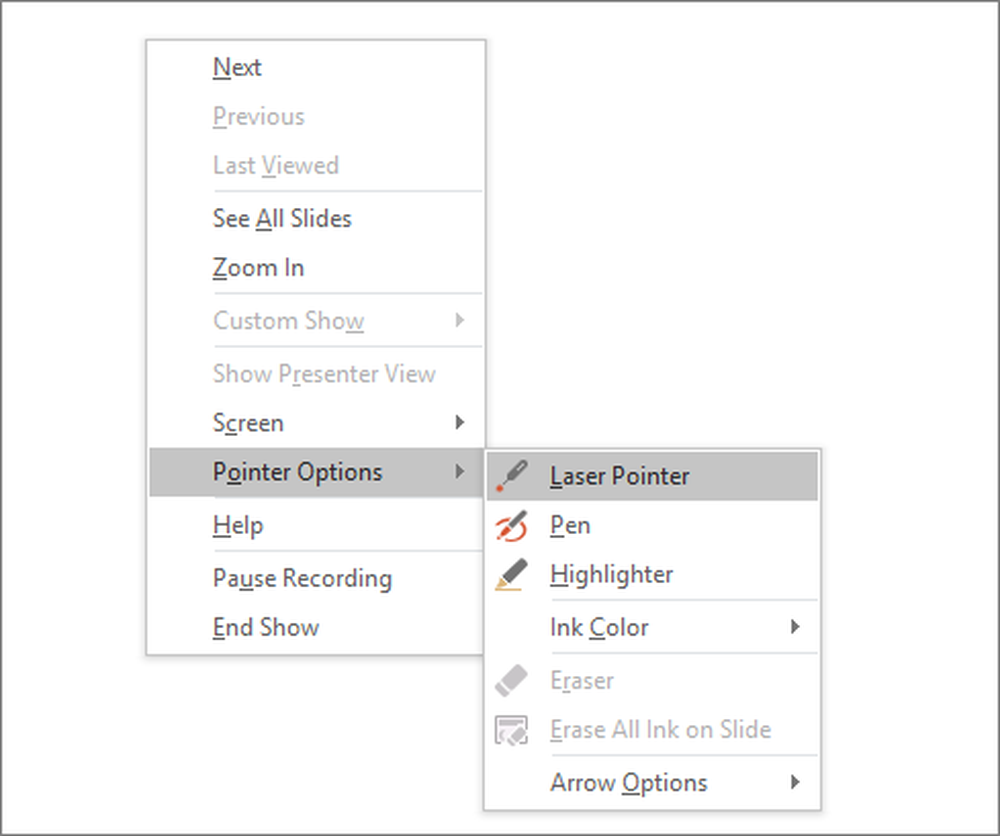Click the Previous menu entry

click(x=258, y=116)
